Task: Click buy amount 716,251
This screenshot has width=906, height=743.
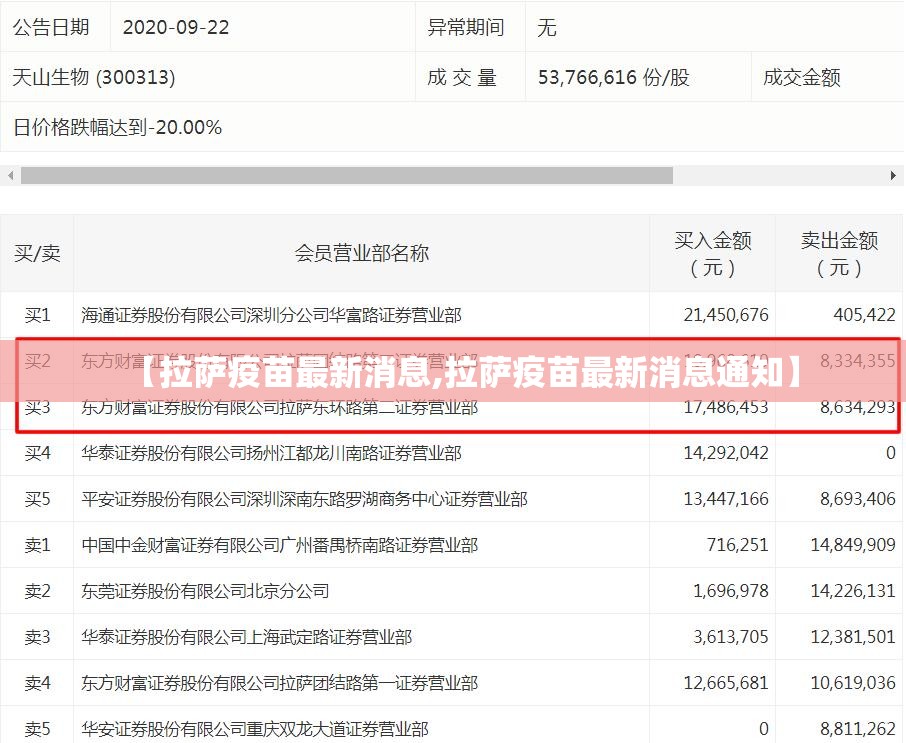Action: point(737,545)
